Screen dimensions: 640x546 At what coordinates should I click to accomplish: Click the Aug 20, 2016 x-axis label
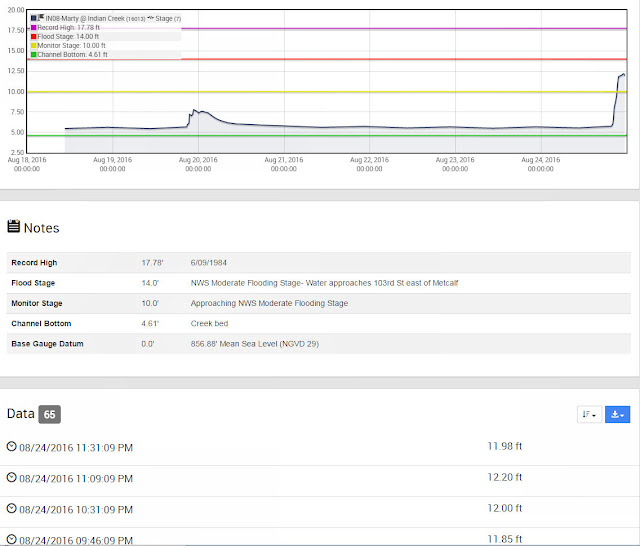tap(198, 164)
